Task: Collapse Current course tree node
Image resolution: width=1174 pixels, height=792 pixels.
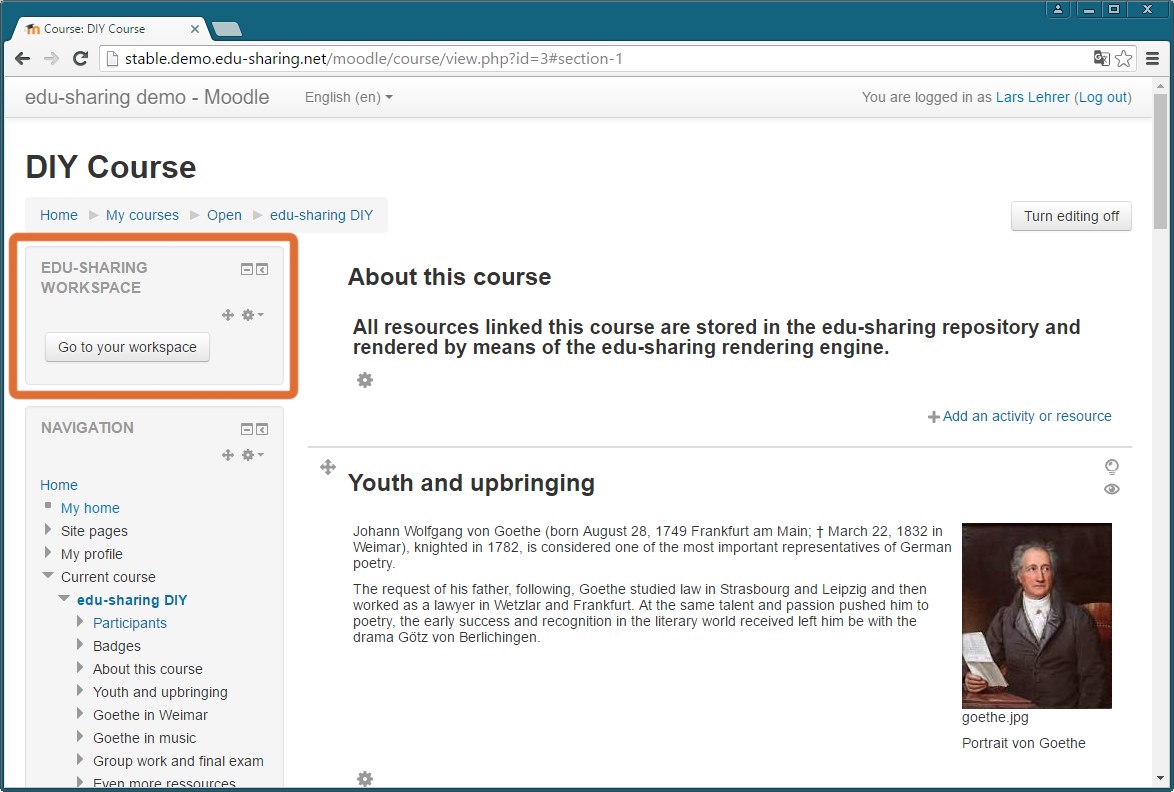Action: tap(48, 576)
